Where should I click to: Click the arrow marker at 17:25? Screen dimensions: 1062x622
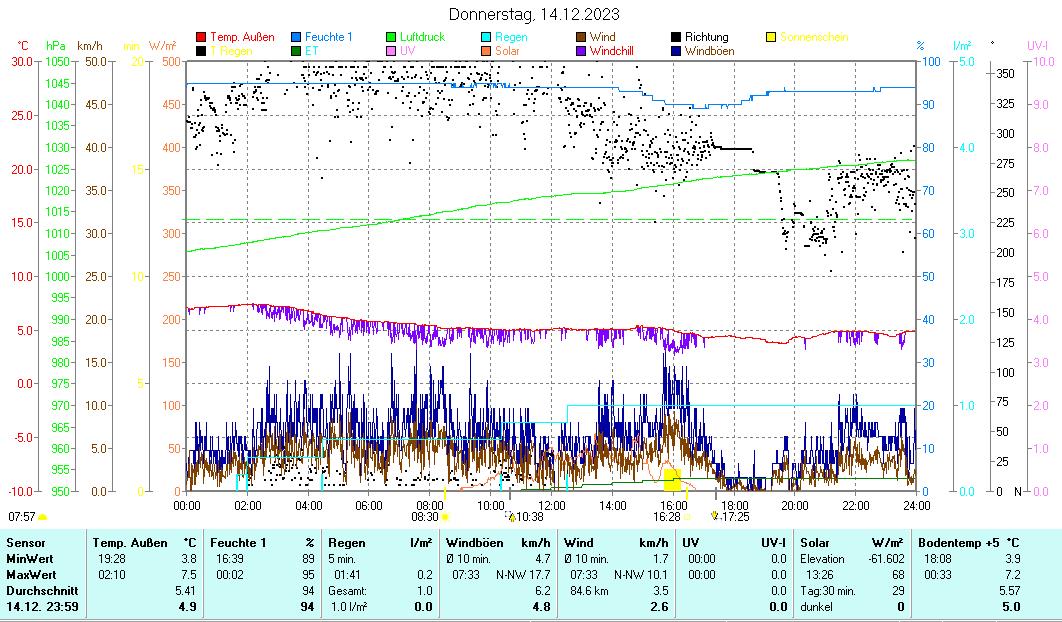pos(714,517)
